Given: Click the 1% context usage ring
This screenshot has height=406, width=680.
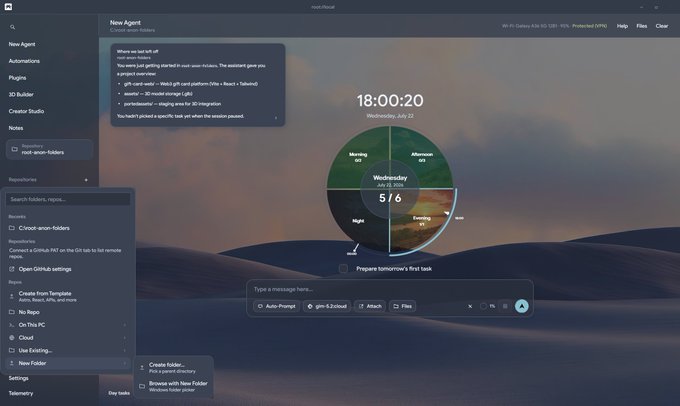Looking at the screenshot, I should (x=483, y=306).
